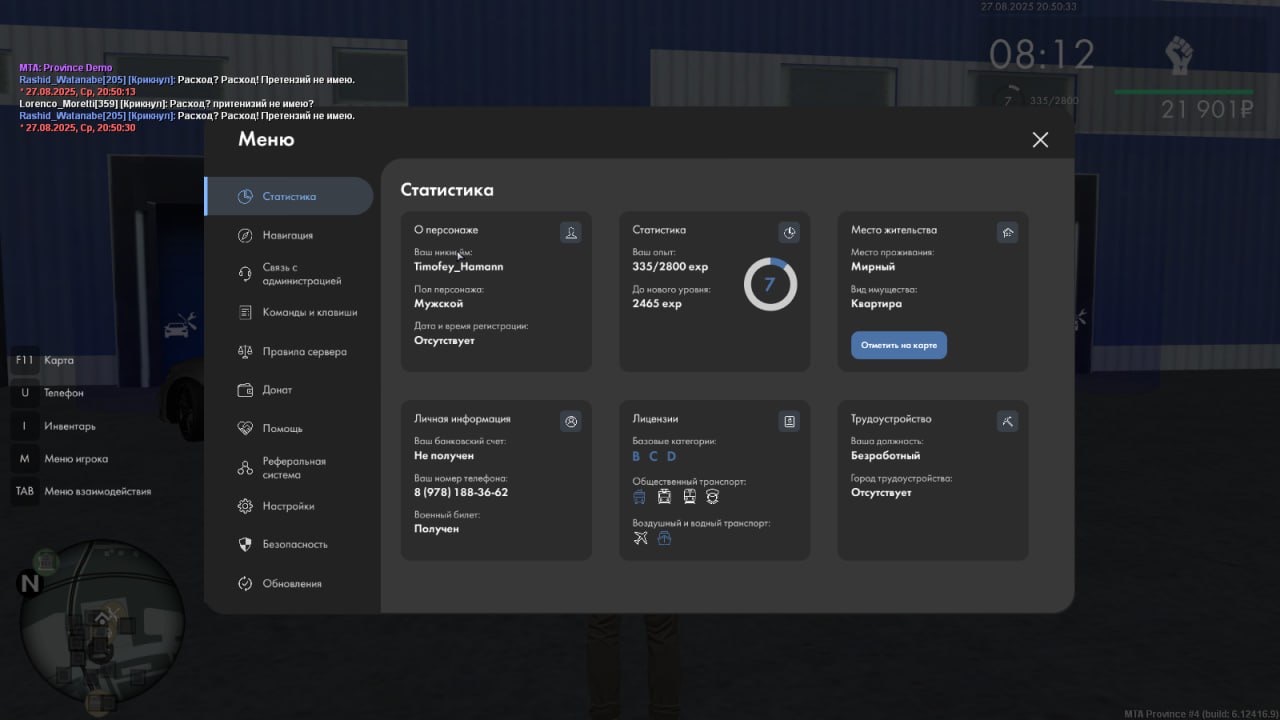Click the Security shield icon
This screenshot has height=720, width=1280.
tap(245, 544)
